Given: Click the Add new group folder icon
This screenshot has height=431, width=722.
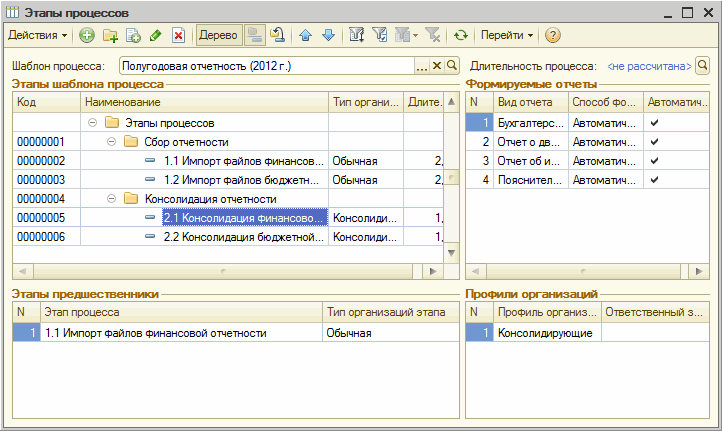Looking at the screenshot, I should [x=110, y=35].
